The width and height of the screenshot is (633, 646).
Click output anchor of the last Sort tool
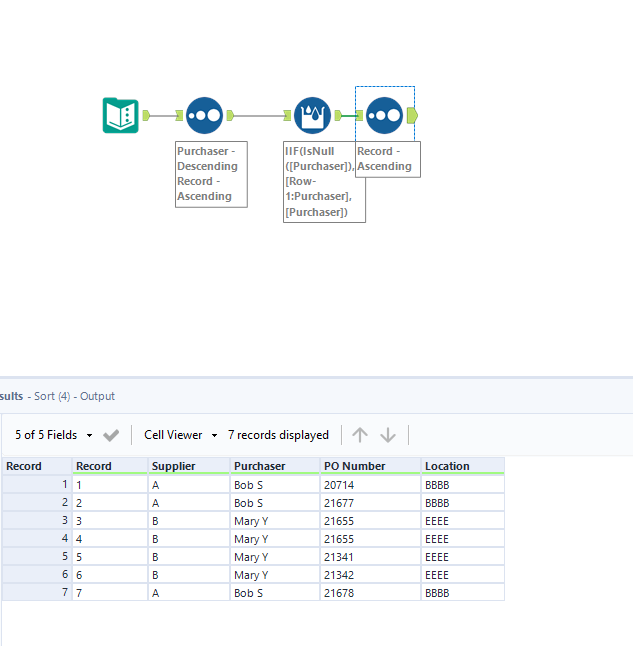coord(413,115)
